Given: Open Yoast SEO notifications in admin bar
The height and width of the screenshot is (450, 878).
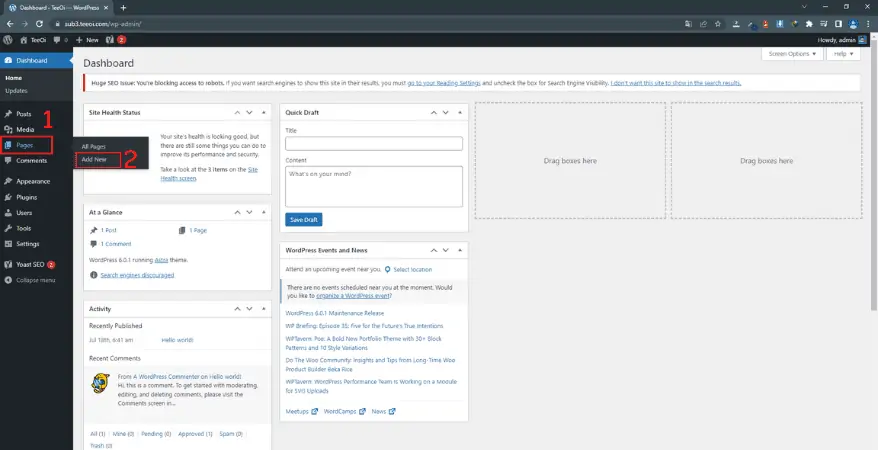Looking at the screenshot, I should [116, 40].
